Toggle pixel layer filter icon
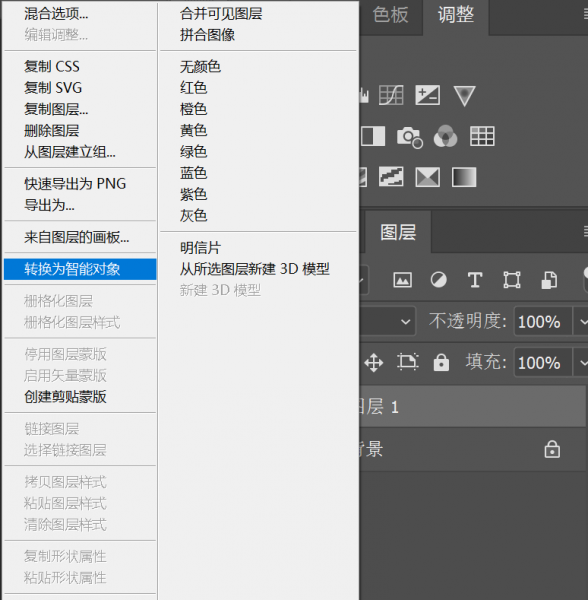 tap(402, 280)
